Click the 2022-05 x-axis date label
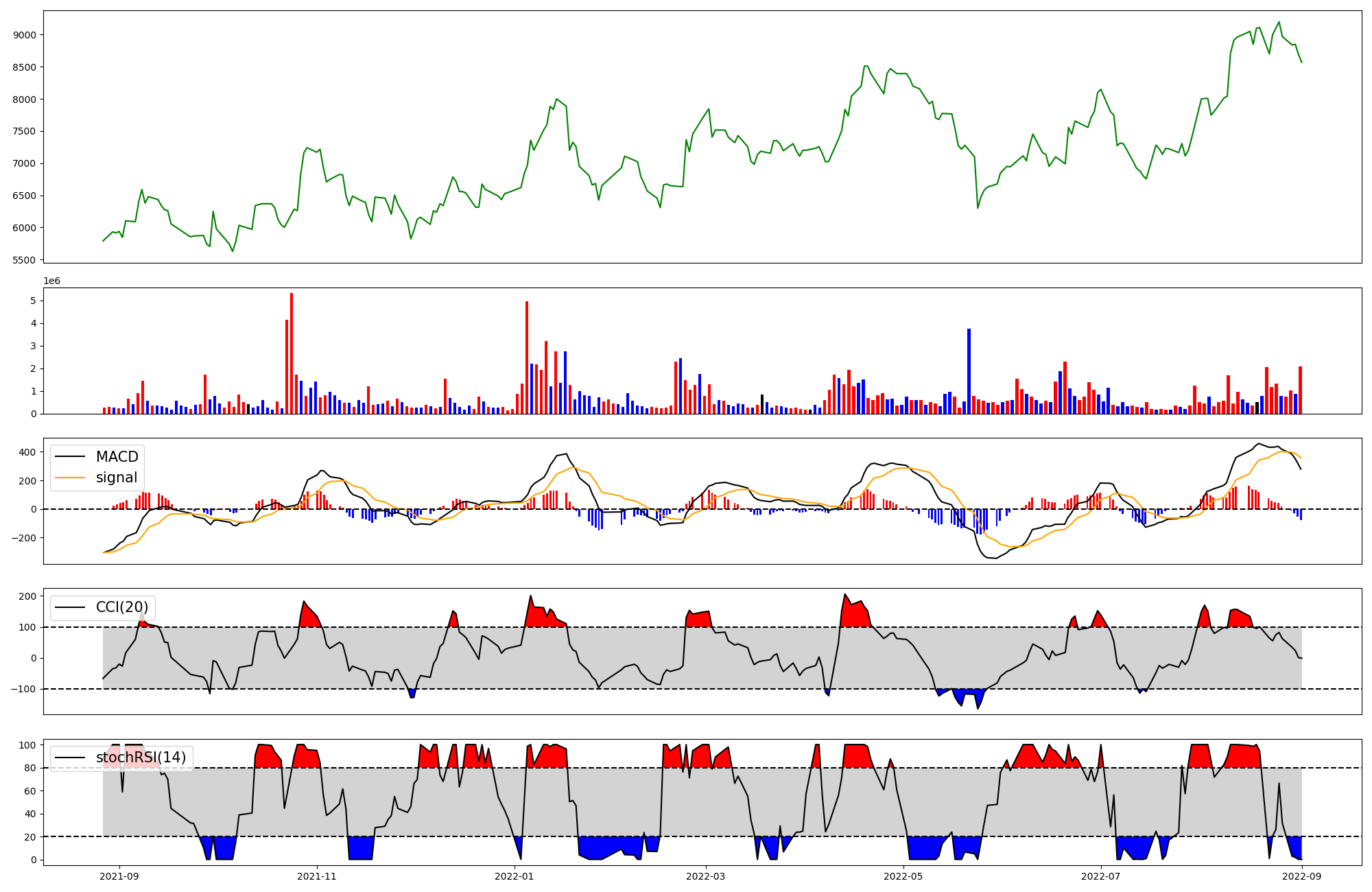 click(903, 876)
